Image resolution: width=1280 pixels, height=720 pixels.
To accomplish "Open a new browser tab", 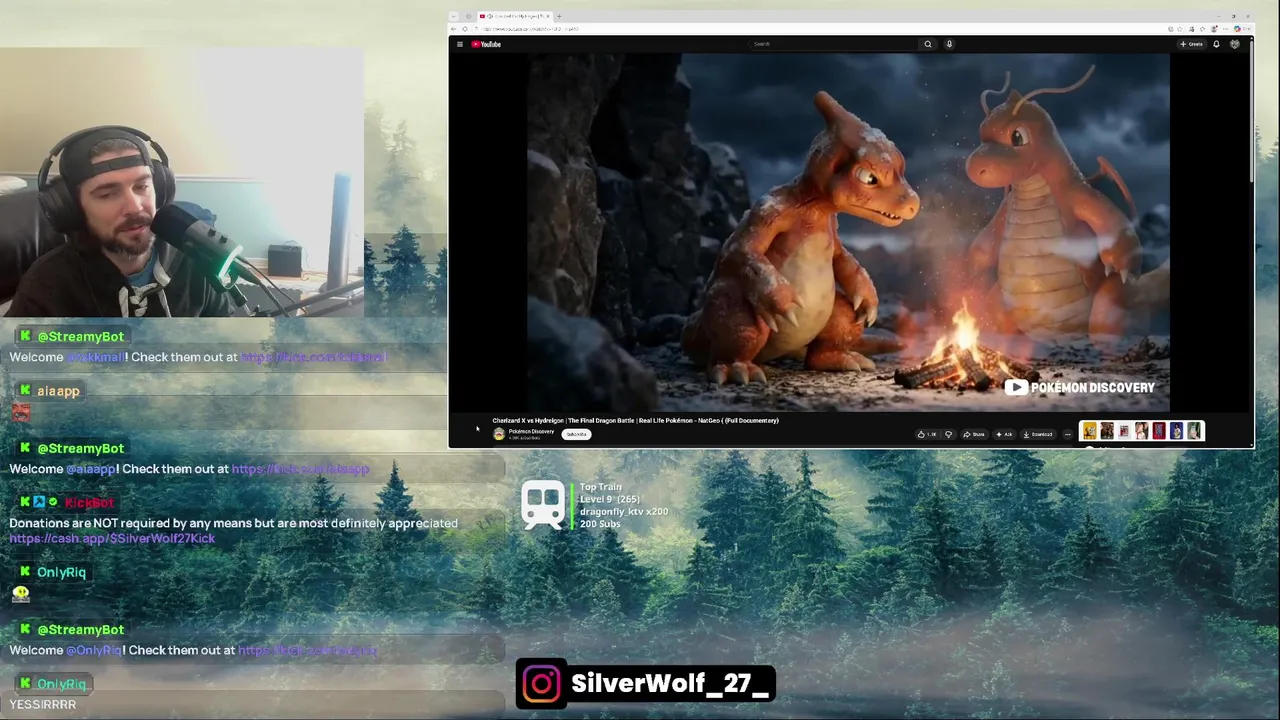I will coord(559,16).
